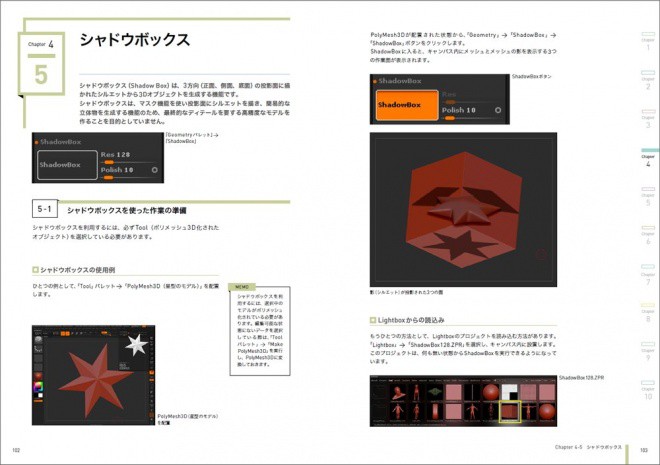The height and width of the screenshot is (465, 660).
Task: Go to the Chapter 10 index tab
Action: (x=648, y=391)
